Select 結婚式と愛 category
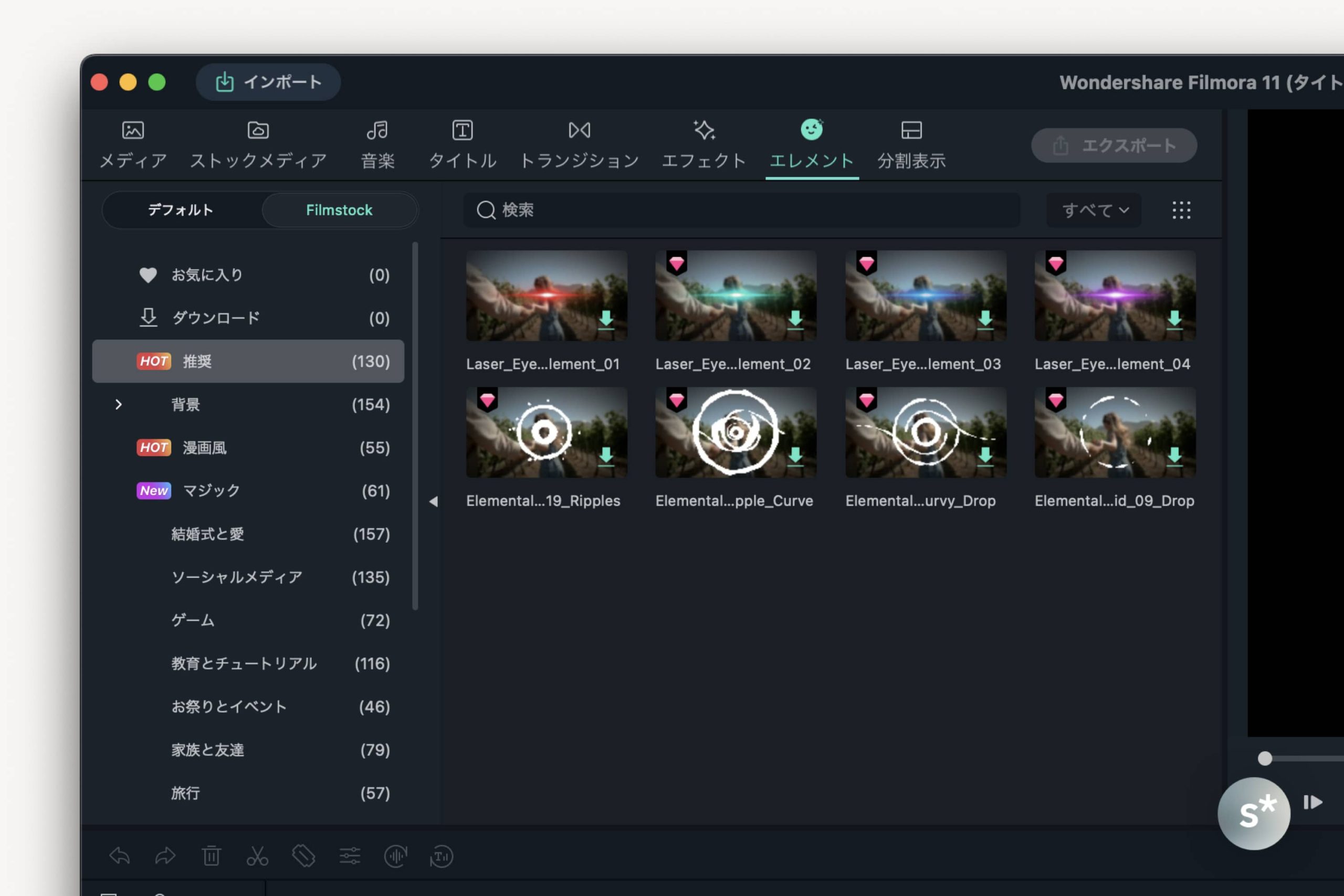1344x896 pixels. [248, 534]
